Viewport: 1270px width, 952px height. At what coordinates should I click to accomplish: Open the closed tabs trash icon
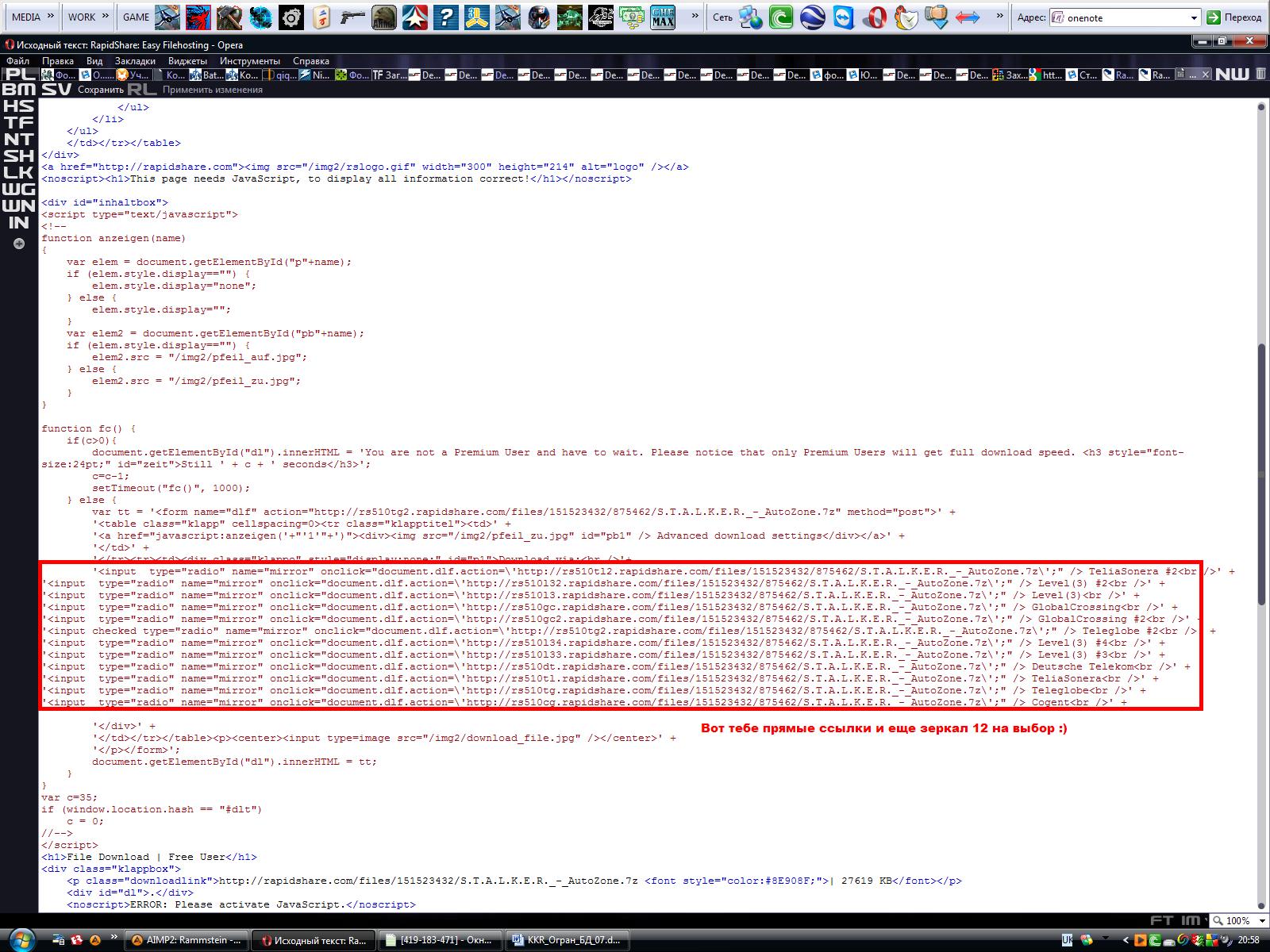click(1260, 74)
